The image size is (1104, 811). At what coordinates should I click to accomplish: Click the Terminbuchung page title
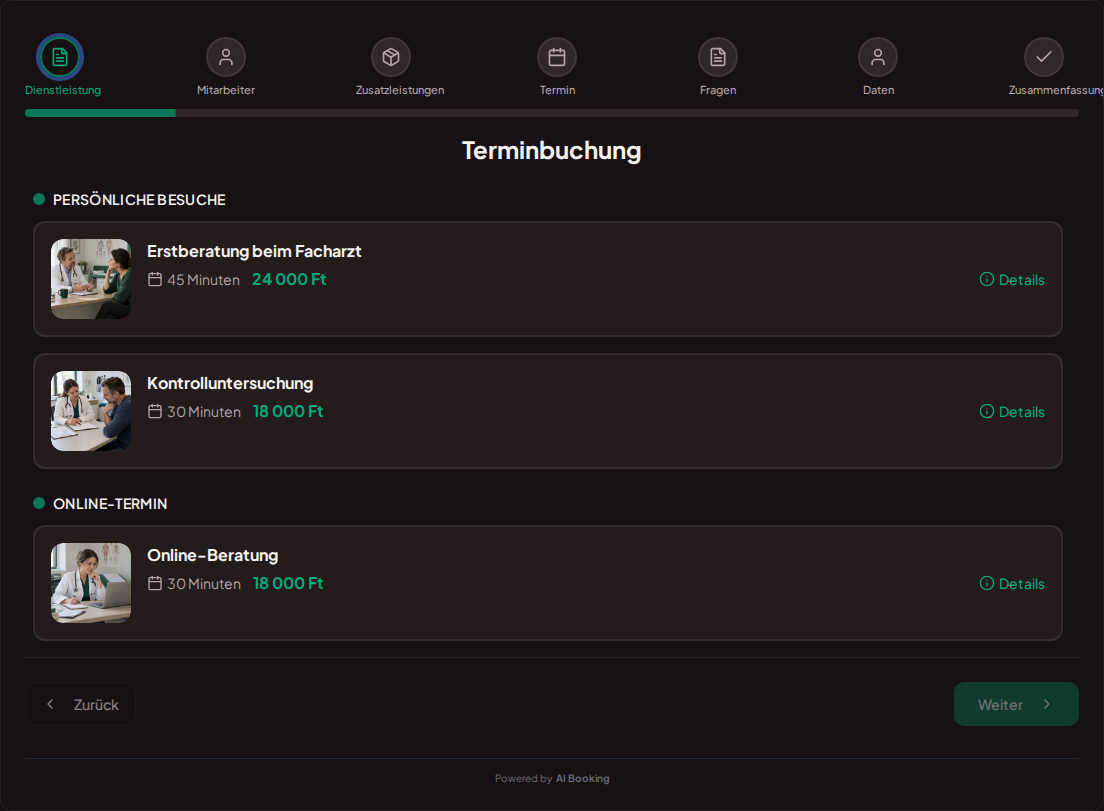551,151
